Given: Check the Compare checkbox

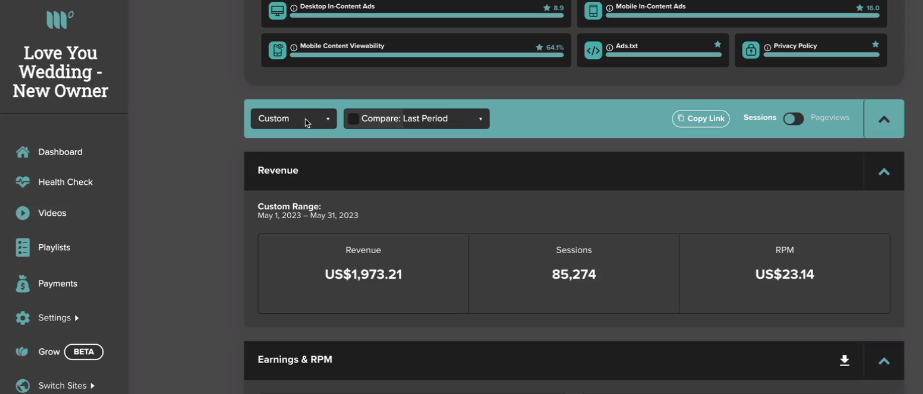Looking at the screenshot, I should (353, 119).
